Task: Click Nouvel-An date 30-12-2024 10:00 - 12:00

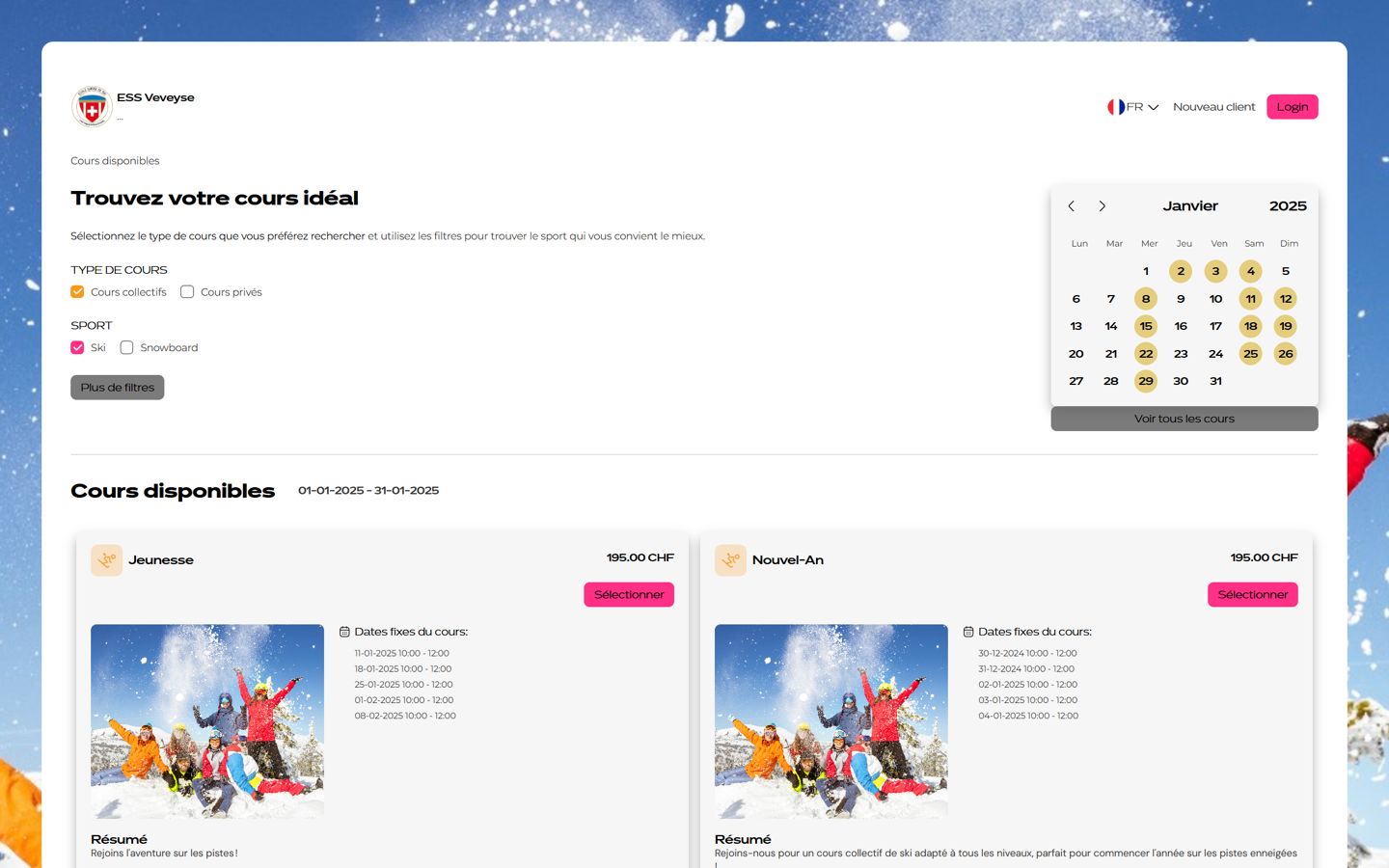Action: [x=1027, y=654]
